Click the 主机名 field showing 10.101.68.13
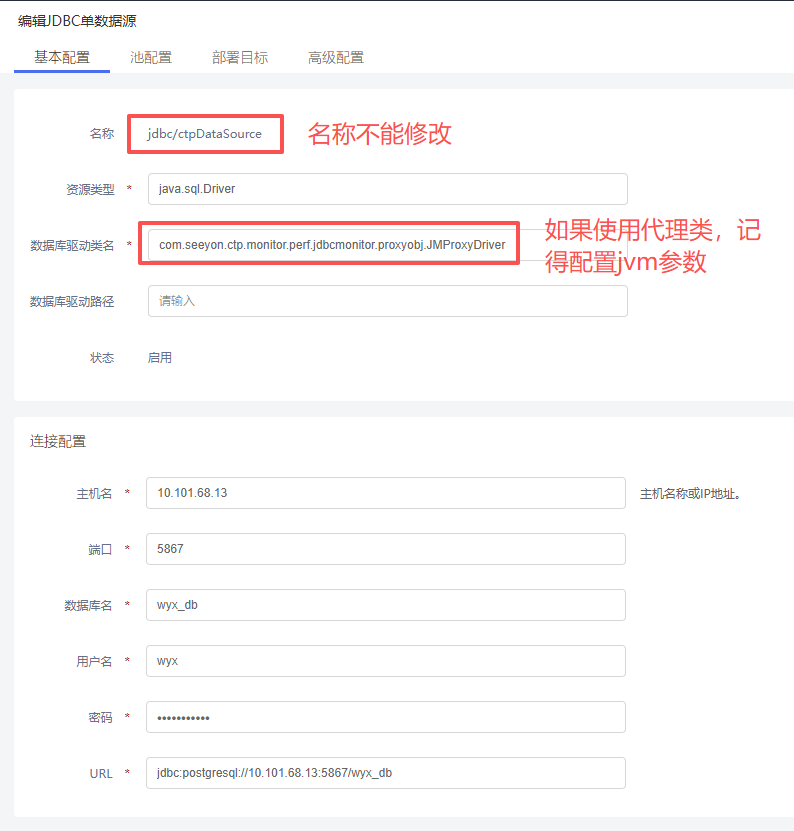The image size is (794, 831). (x=386, y=493)
